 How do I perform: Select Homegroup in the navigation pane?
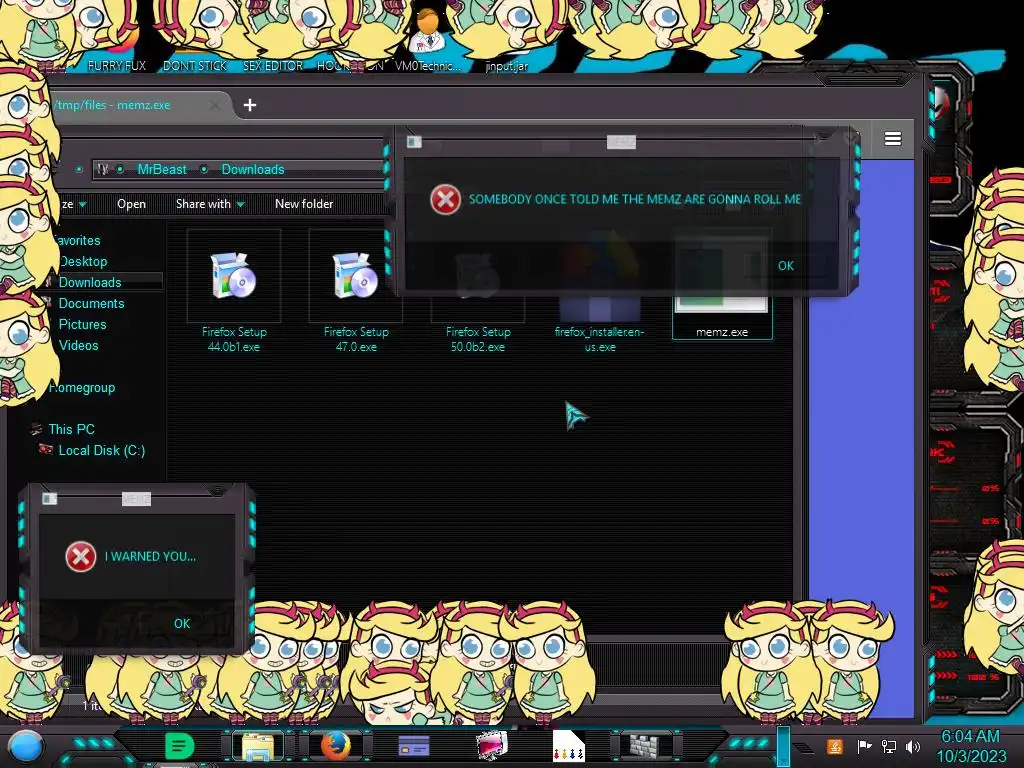pyautogui.click(x=82, y=387)
